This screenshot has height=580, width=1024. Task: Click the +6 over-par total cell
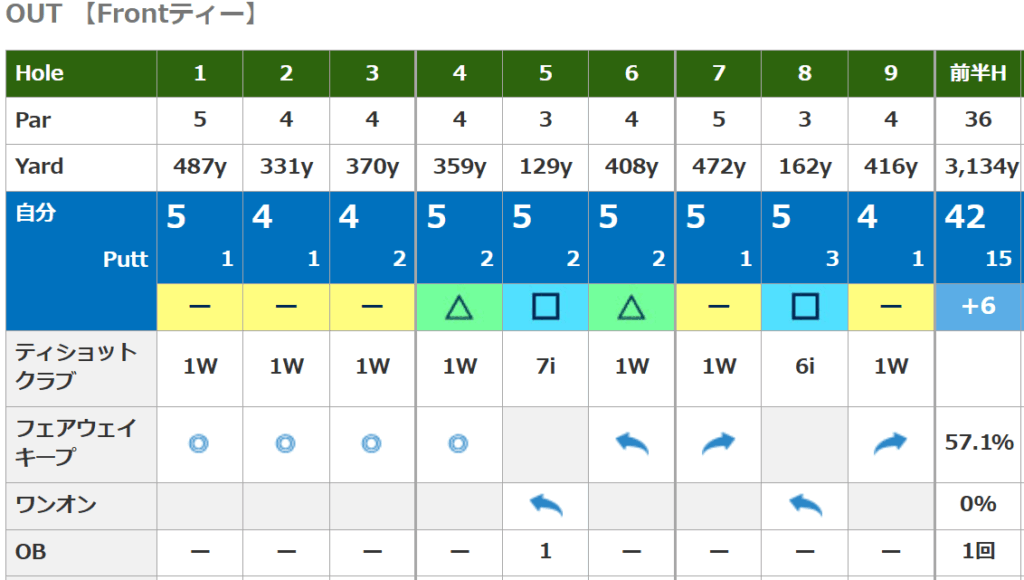point(978,306)
